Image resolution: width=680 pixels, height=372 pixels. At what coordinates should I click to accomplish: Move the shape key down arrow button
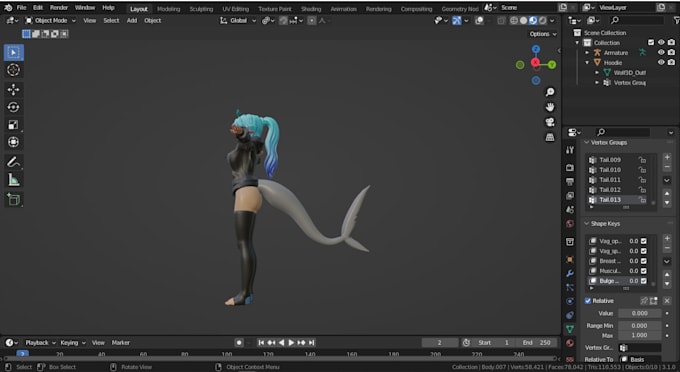[x=667, y=284]
